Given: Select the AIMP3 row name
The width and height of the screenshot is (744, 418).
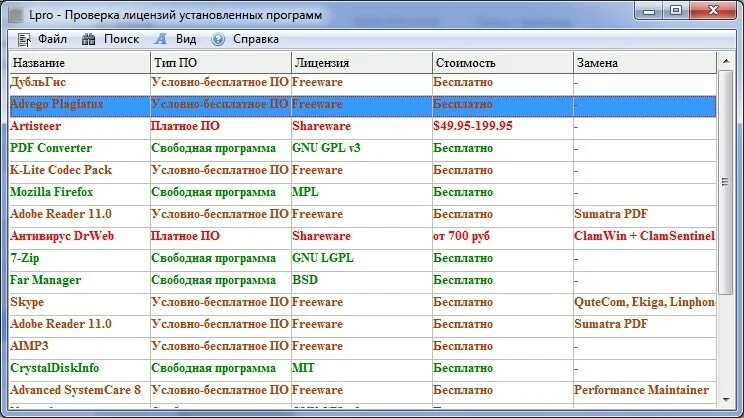Looking at the screenshot, I should coord(29,346).
